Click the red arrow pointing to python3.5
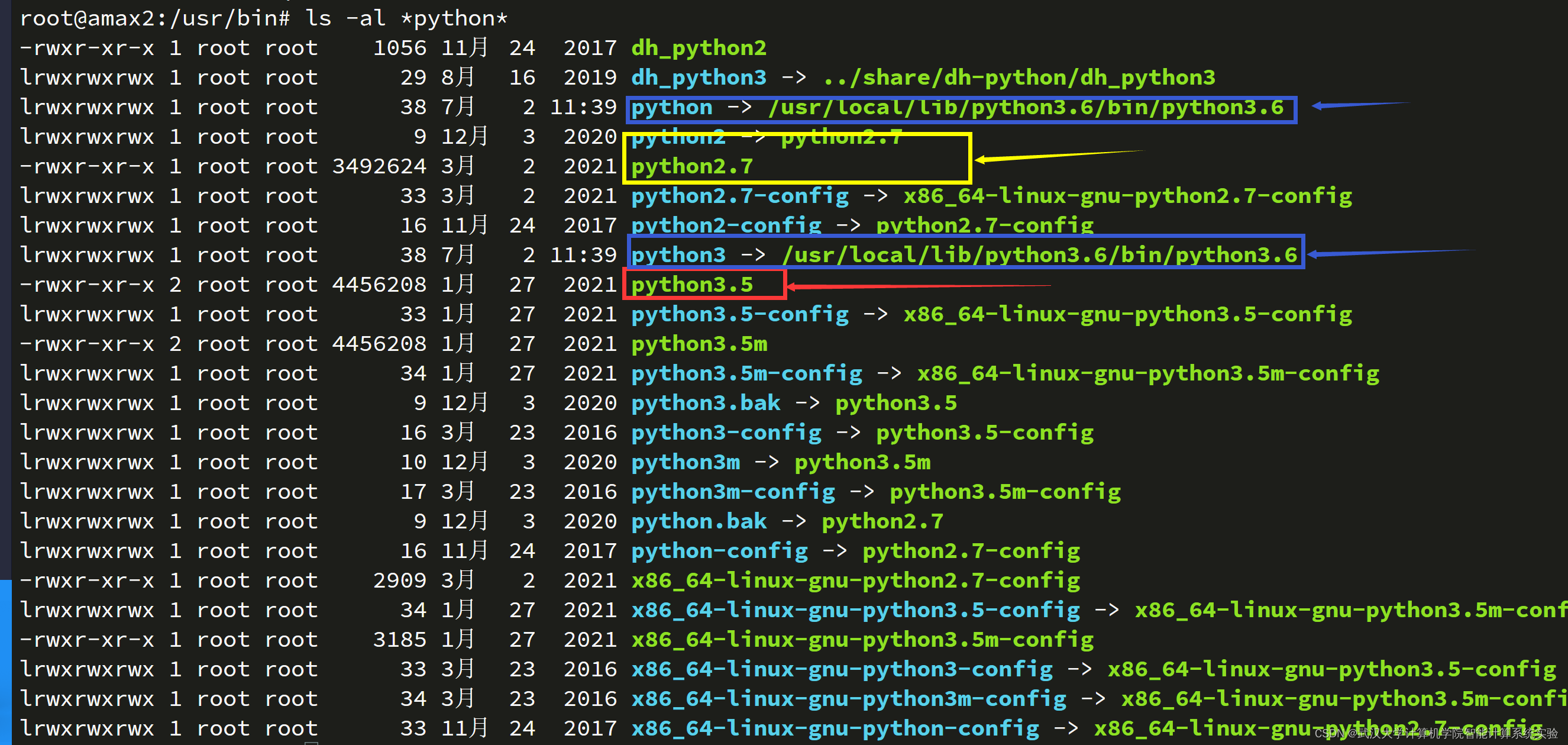Viewport: 1568px width, 745px height. [918, 286]
